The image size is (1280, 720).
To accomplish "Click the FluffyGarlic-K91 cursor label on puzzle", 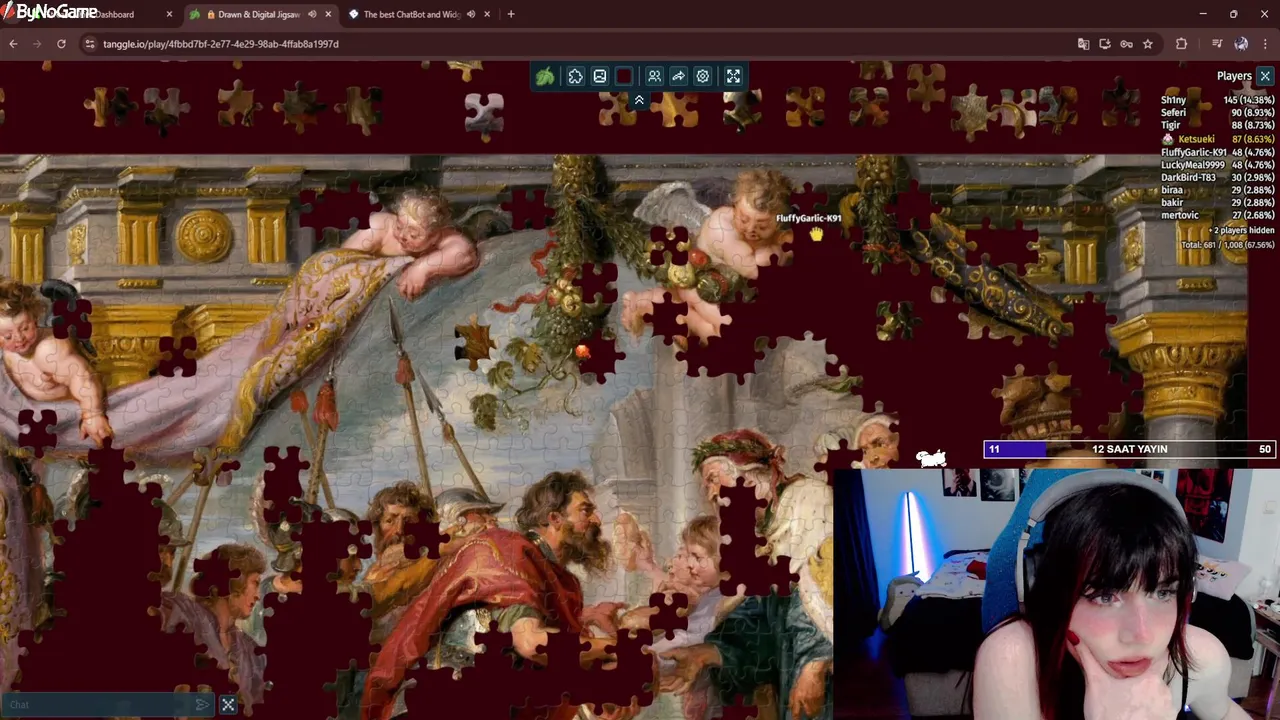I will pyautogui.click(x=808, y=218).
